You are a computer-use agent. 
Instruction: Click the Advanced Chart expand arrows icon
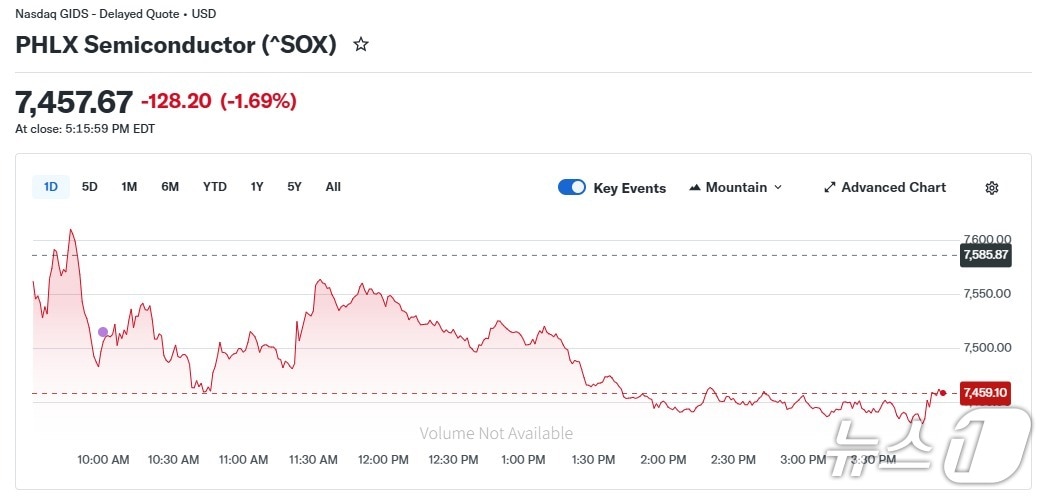(x=829, y=188)
